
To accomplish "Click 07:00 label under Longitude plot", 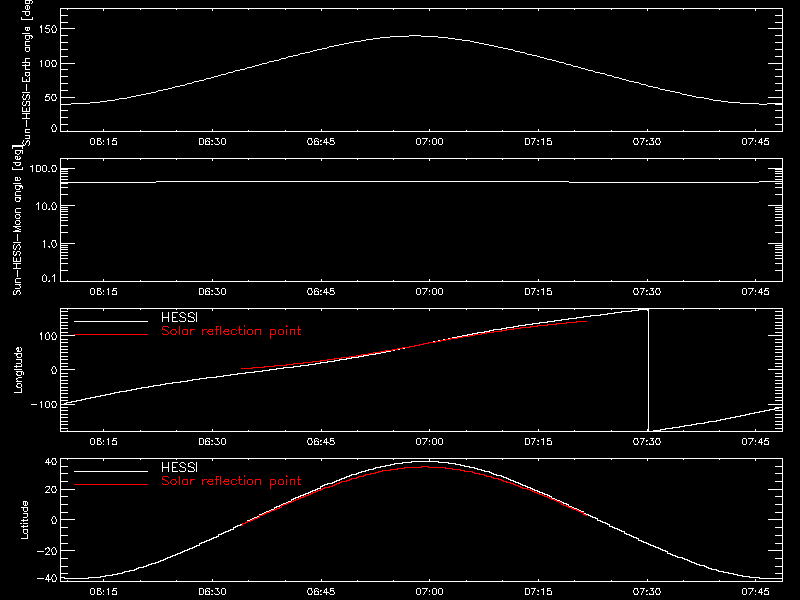I will tap(430, 442).
